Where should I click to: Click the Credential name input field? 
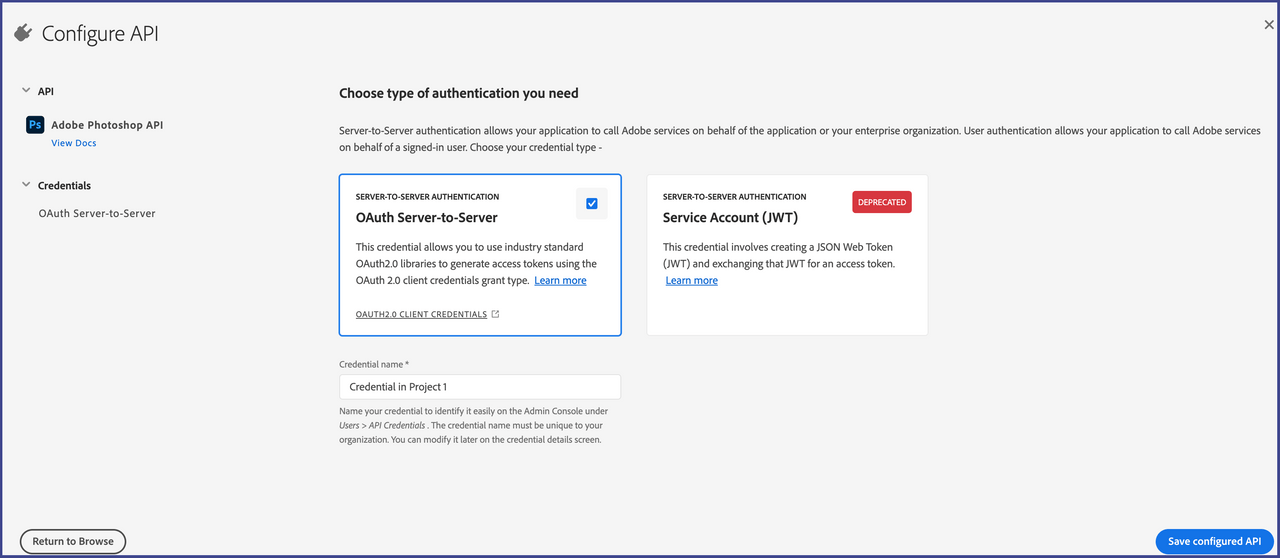click(x=480, y=387)
